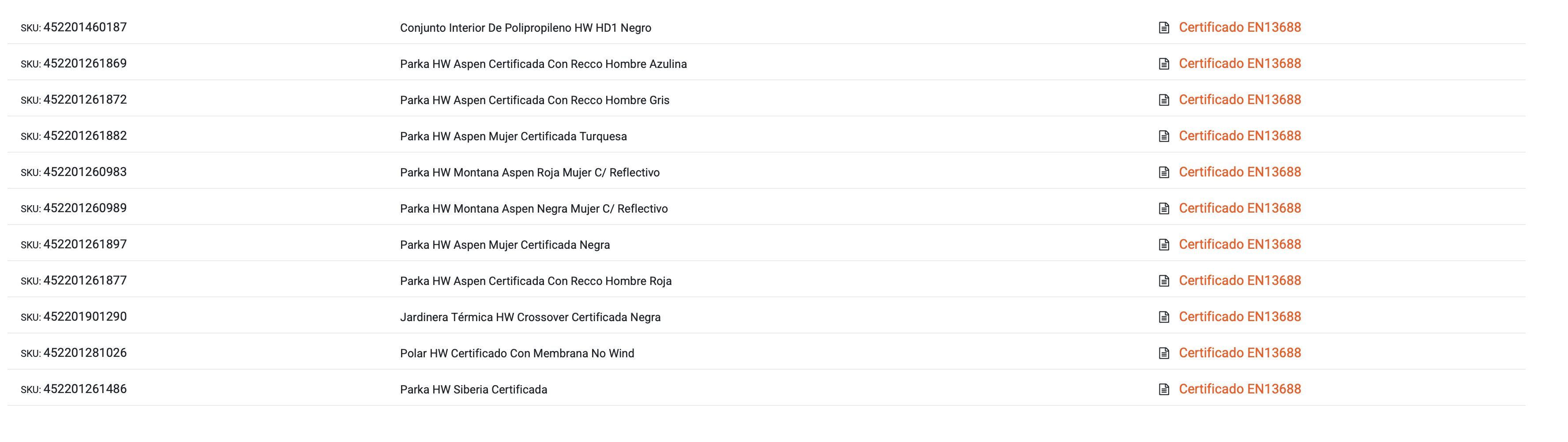Open certificate link for Aspen Recco Hombre Roja
Image resolution: width=1568 pixels, height=442 pixels.
pyautogui.click(x=1239, y=281)
